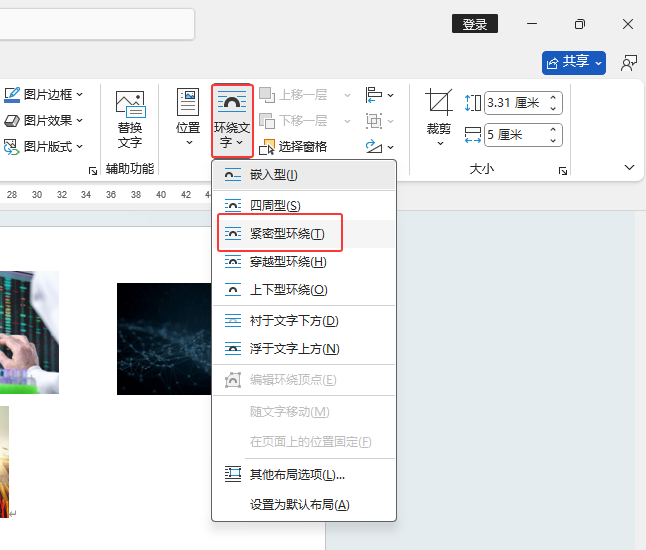Collapse the ribbon with the chevron

629,167
